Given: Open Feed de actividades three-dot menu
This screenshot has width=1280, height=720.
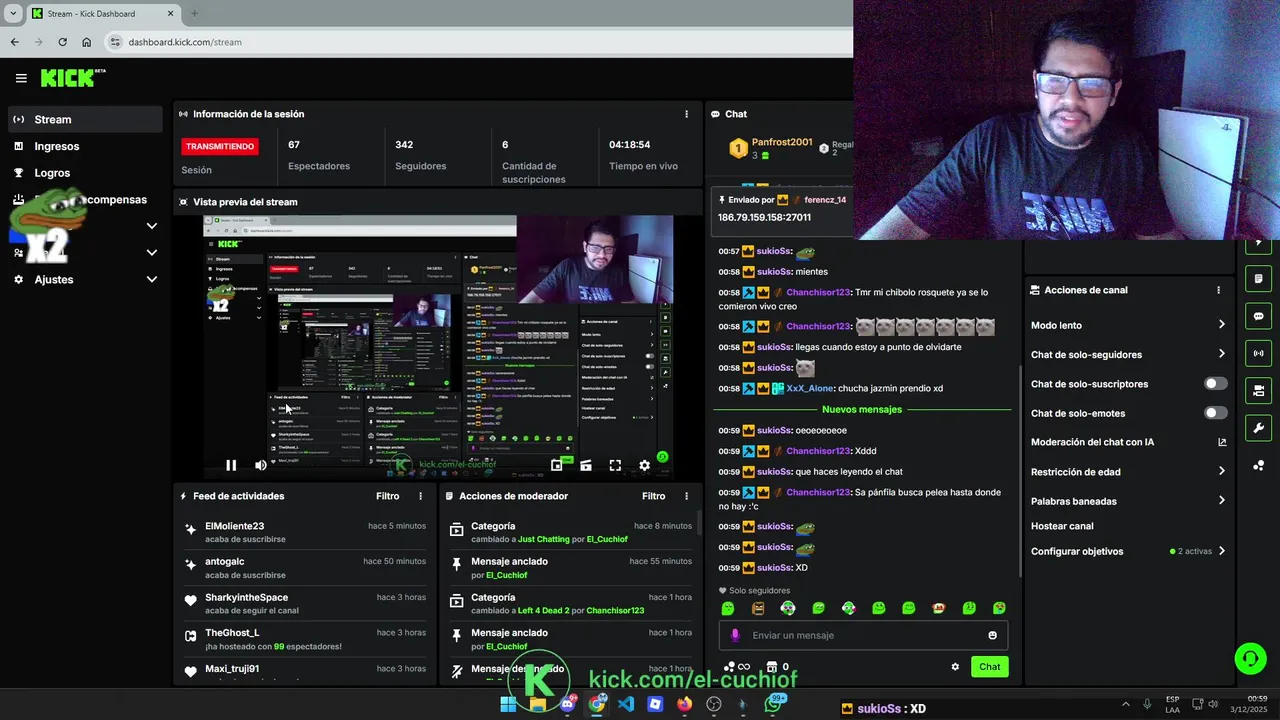Looking at the screenshot, I should (x=420, y=496).
